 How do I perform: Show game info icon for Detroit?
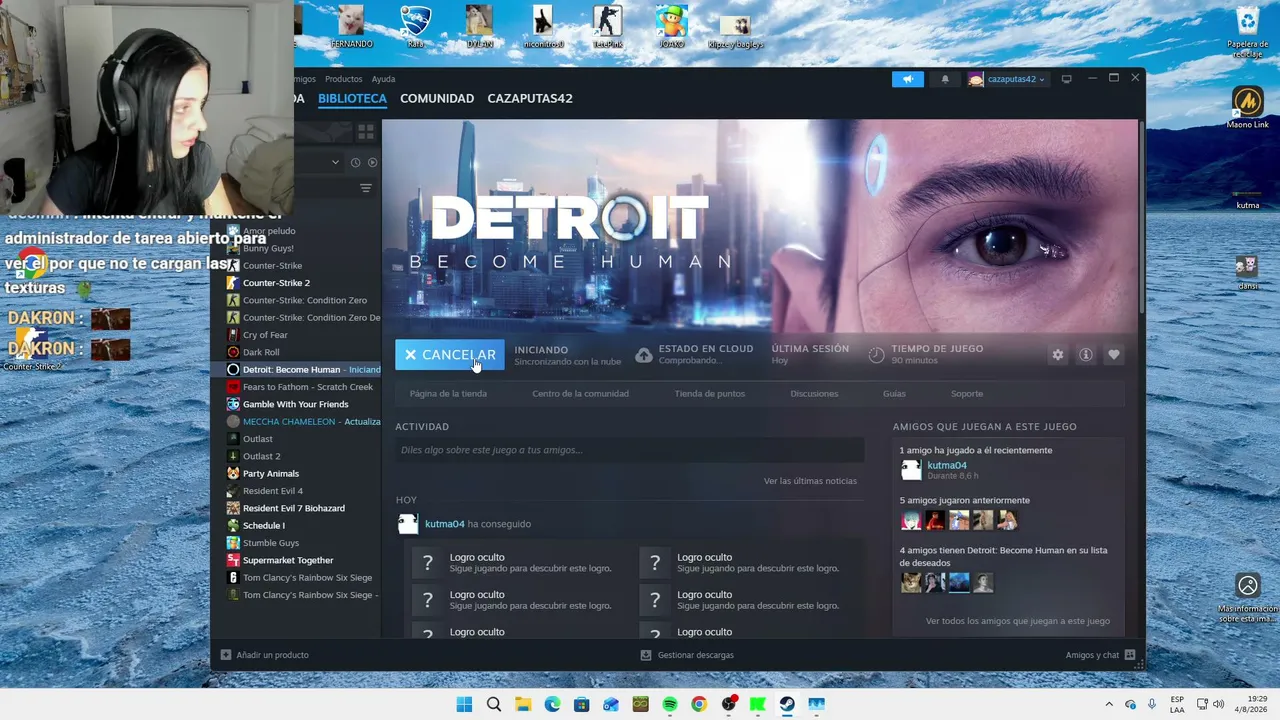1085,355
